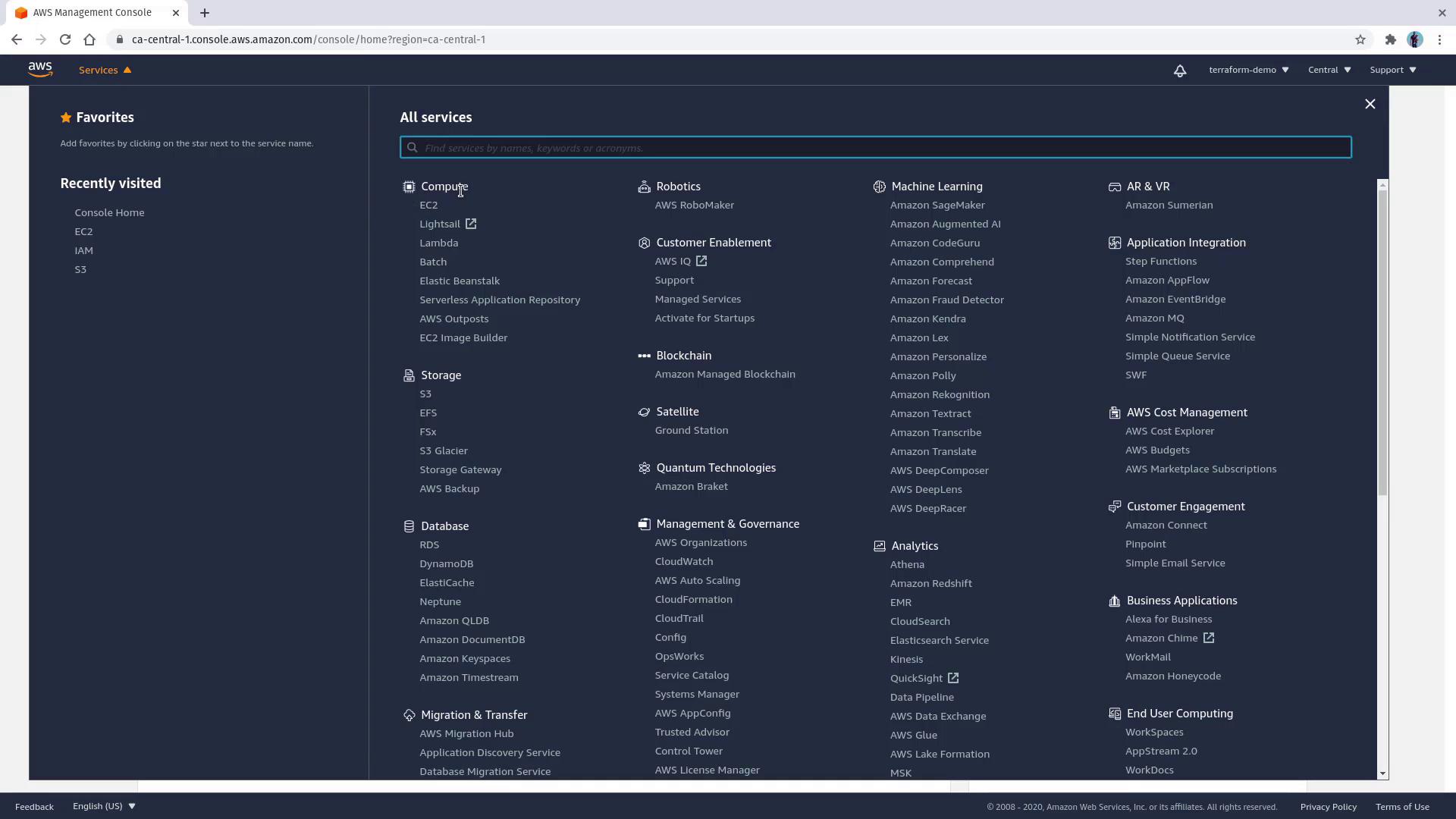Open the notifications bell icon
This screenshot has width=1456, height=819.
click(x=1180, y=71)
